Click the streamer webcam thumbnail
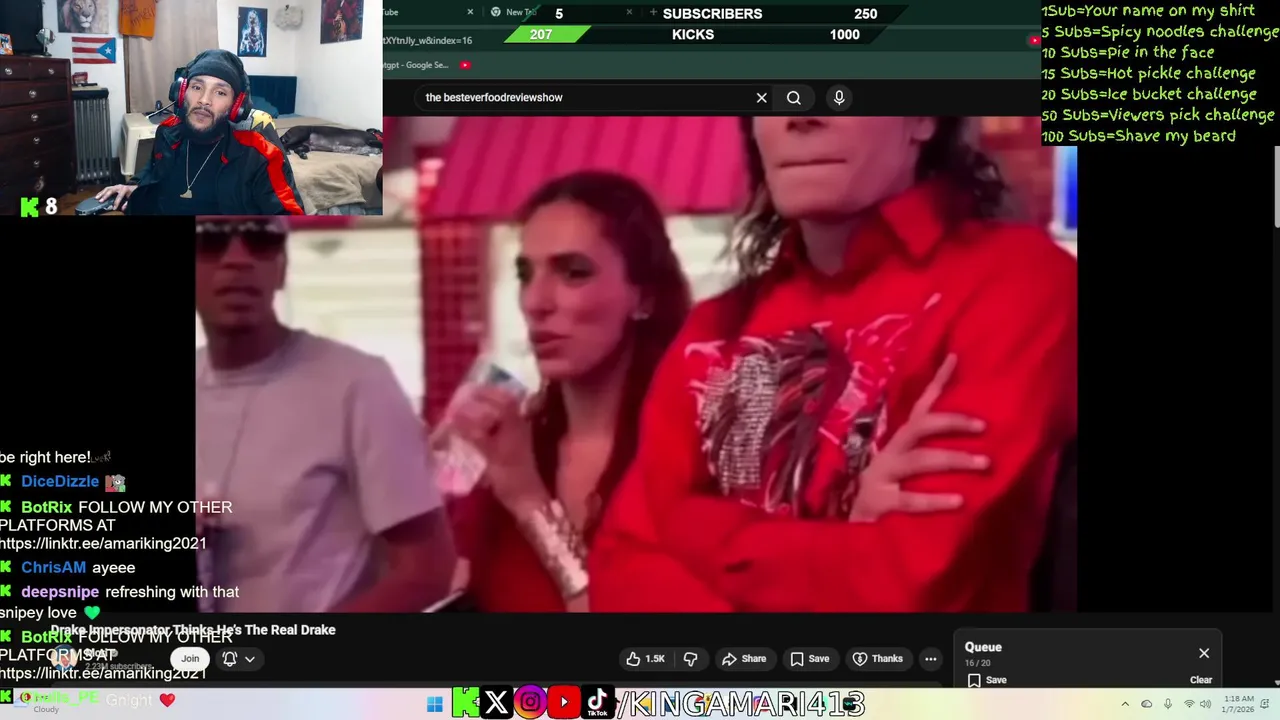The height and width of the screenshot is (720, 1280). (191, 107)
